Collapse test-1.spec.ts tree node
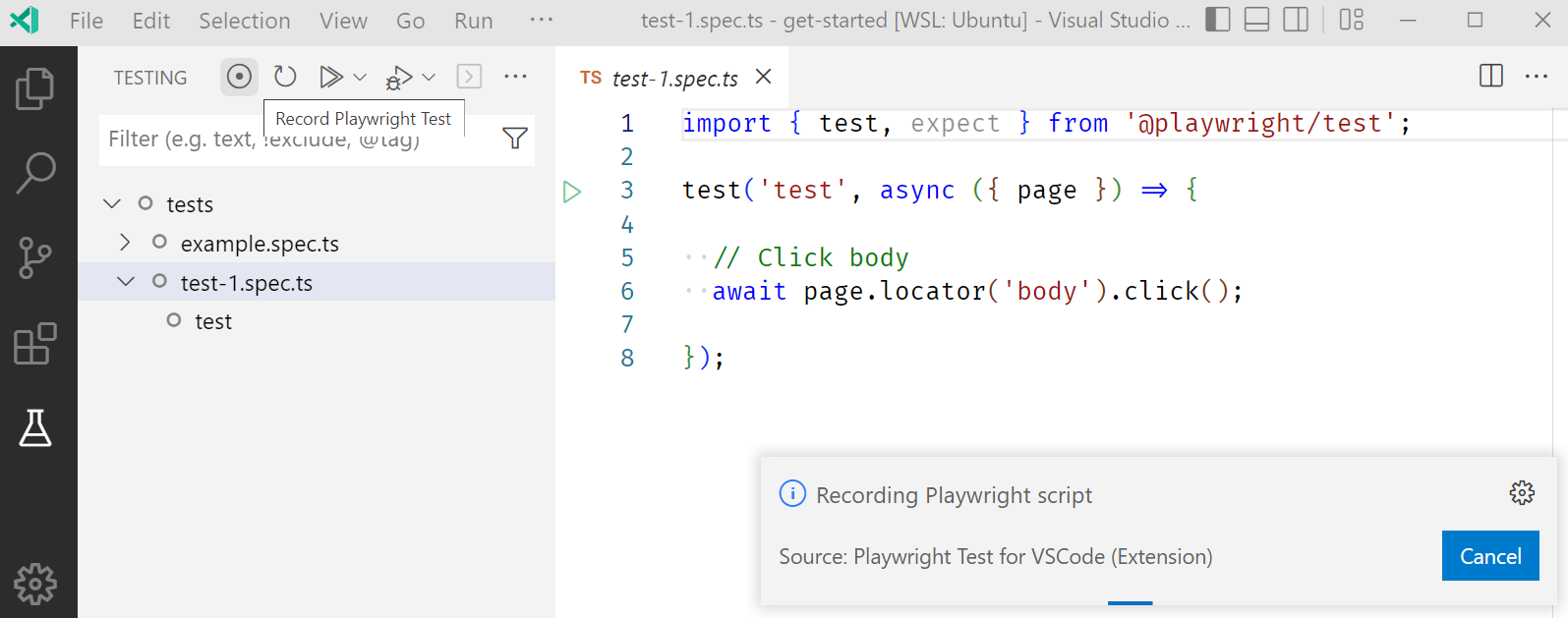1568x618 pixels. [x=126, y=281]
